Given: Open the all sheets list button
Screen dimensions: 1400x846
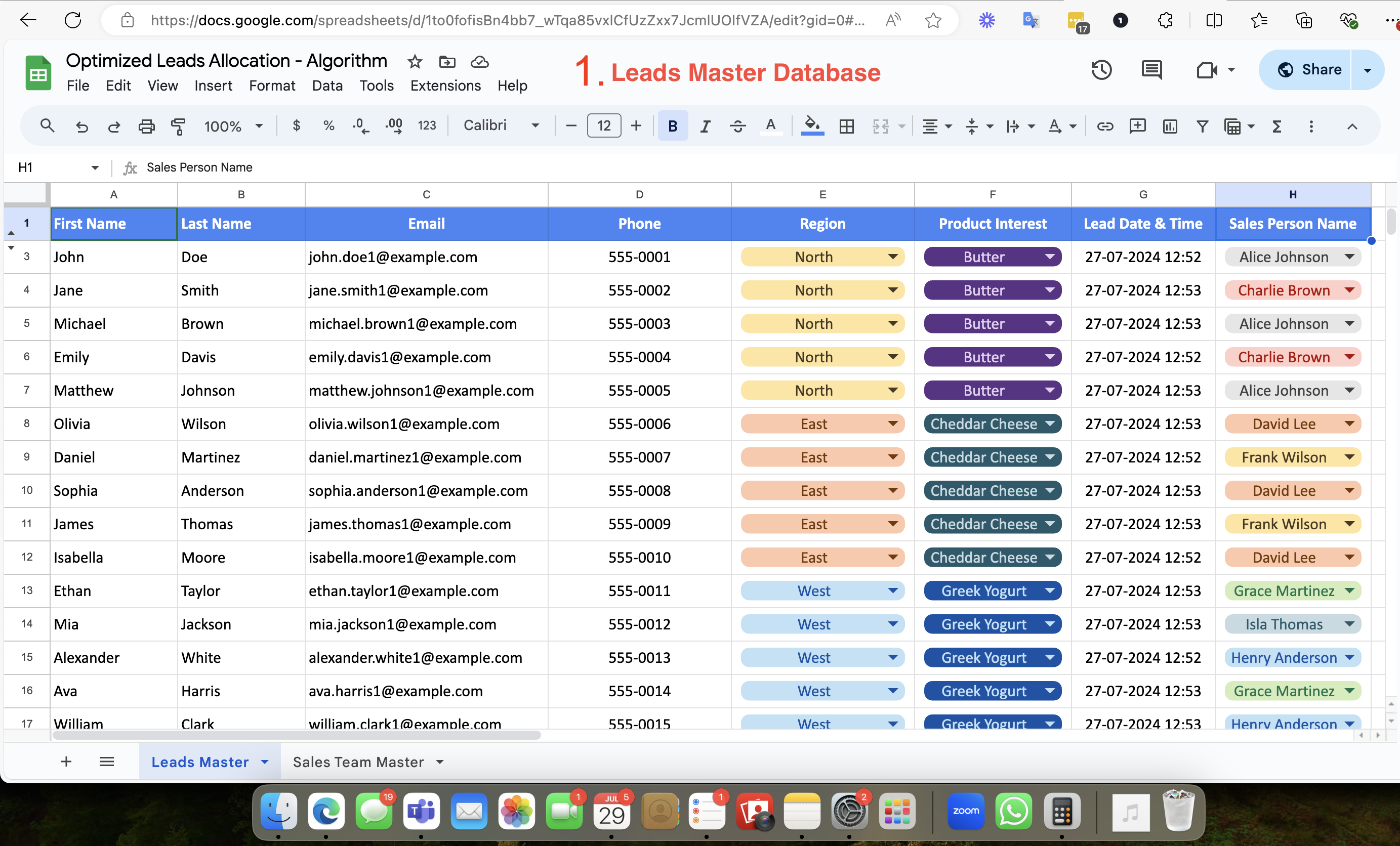Looking at the screenshot, I should [x=107, y=762].
